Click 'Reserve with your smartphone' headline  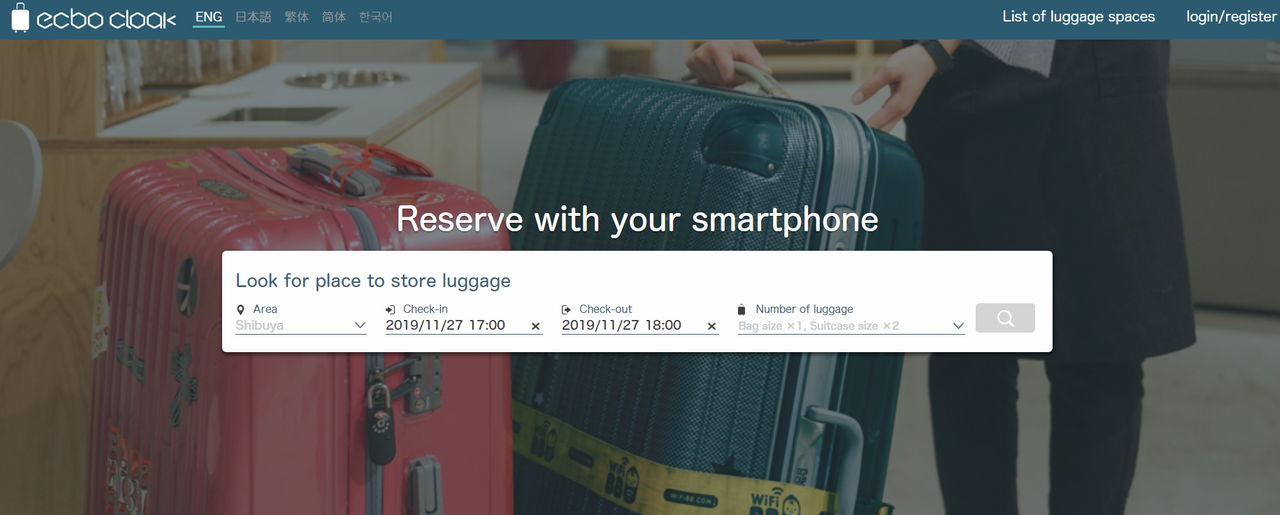click(638, 219)
